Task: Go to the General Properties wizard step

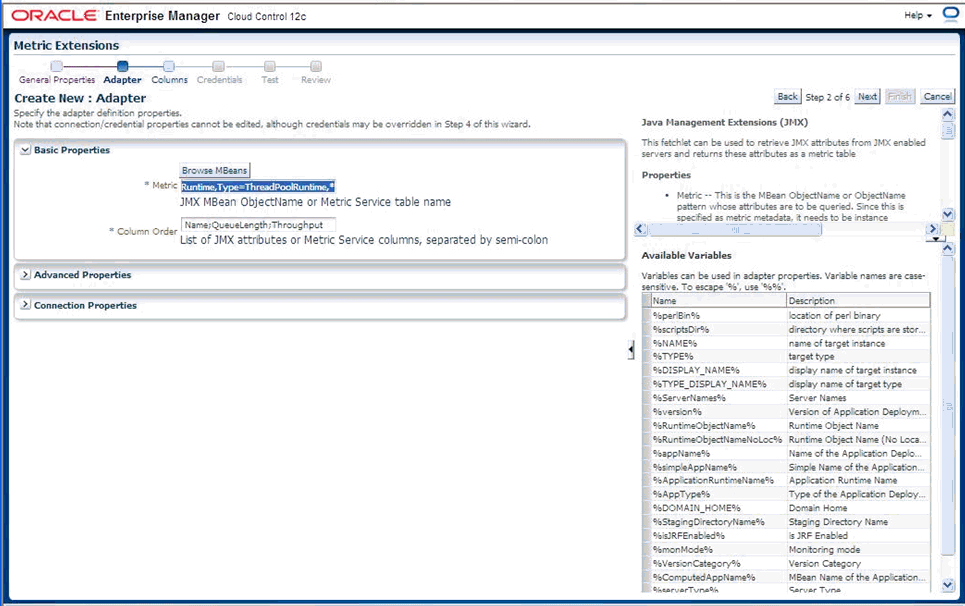Action: [57, 80]
